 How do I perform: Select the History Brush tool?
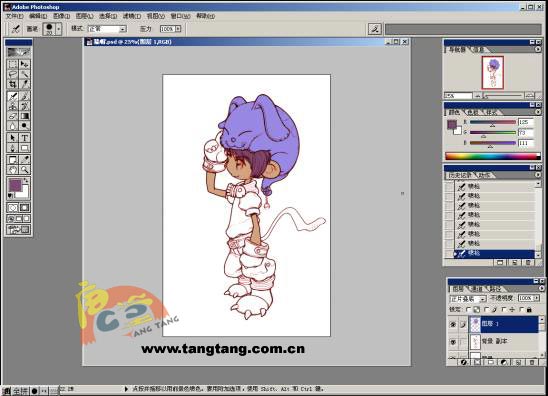[x=24, y=106]
